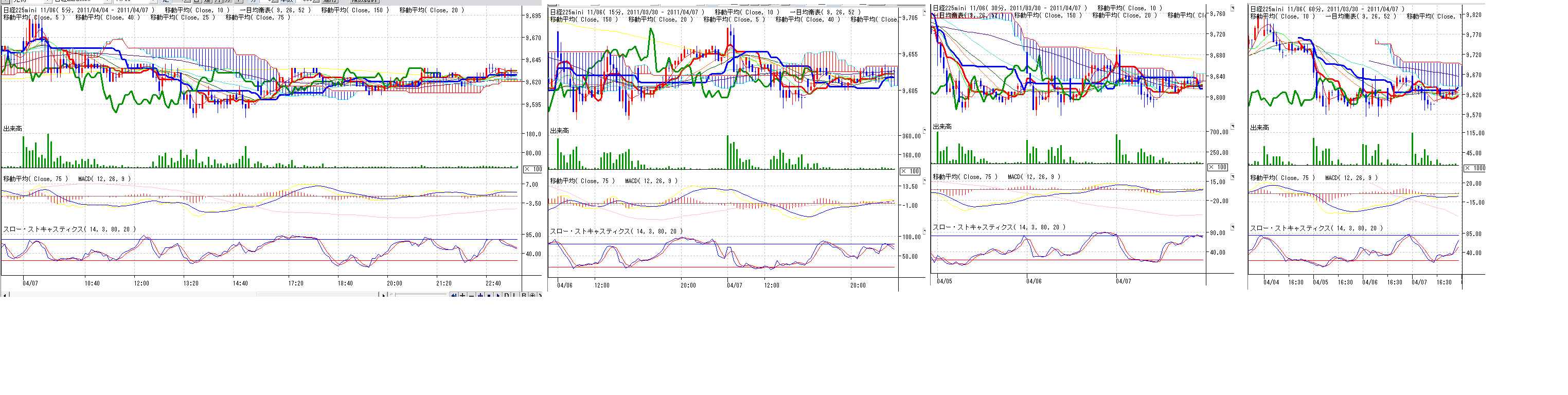The width and height of the screenshot is (1568, 395).
Task: Click the B button in bottom chart toolbar
Action: (524, 296)
